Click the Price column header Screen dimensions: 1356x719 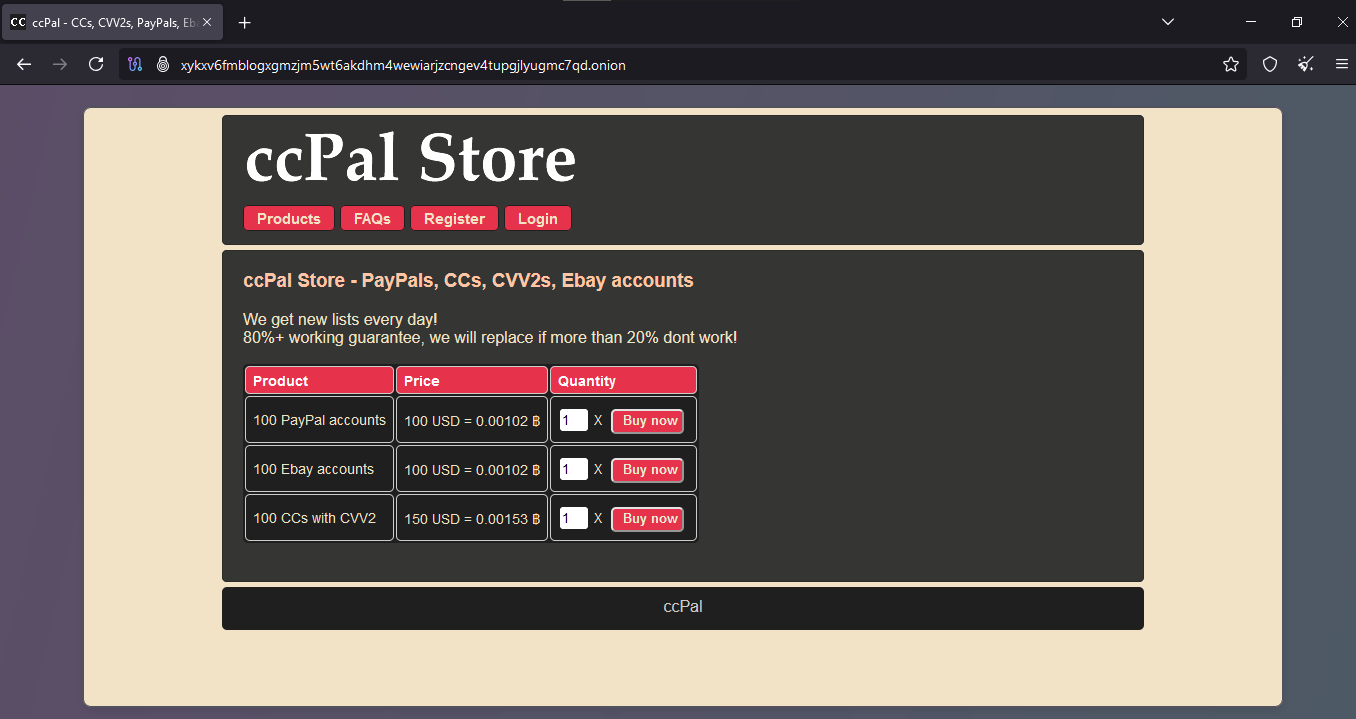472,380
